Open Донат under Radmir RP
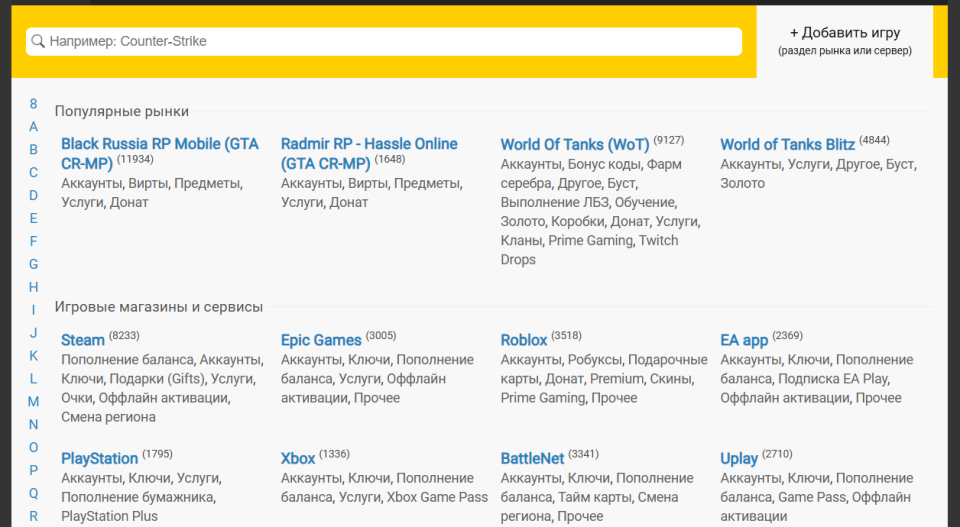 pyautogui.click(x=349, y=202)
